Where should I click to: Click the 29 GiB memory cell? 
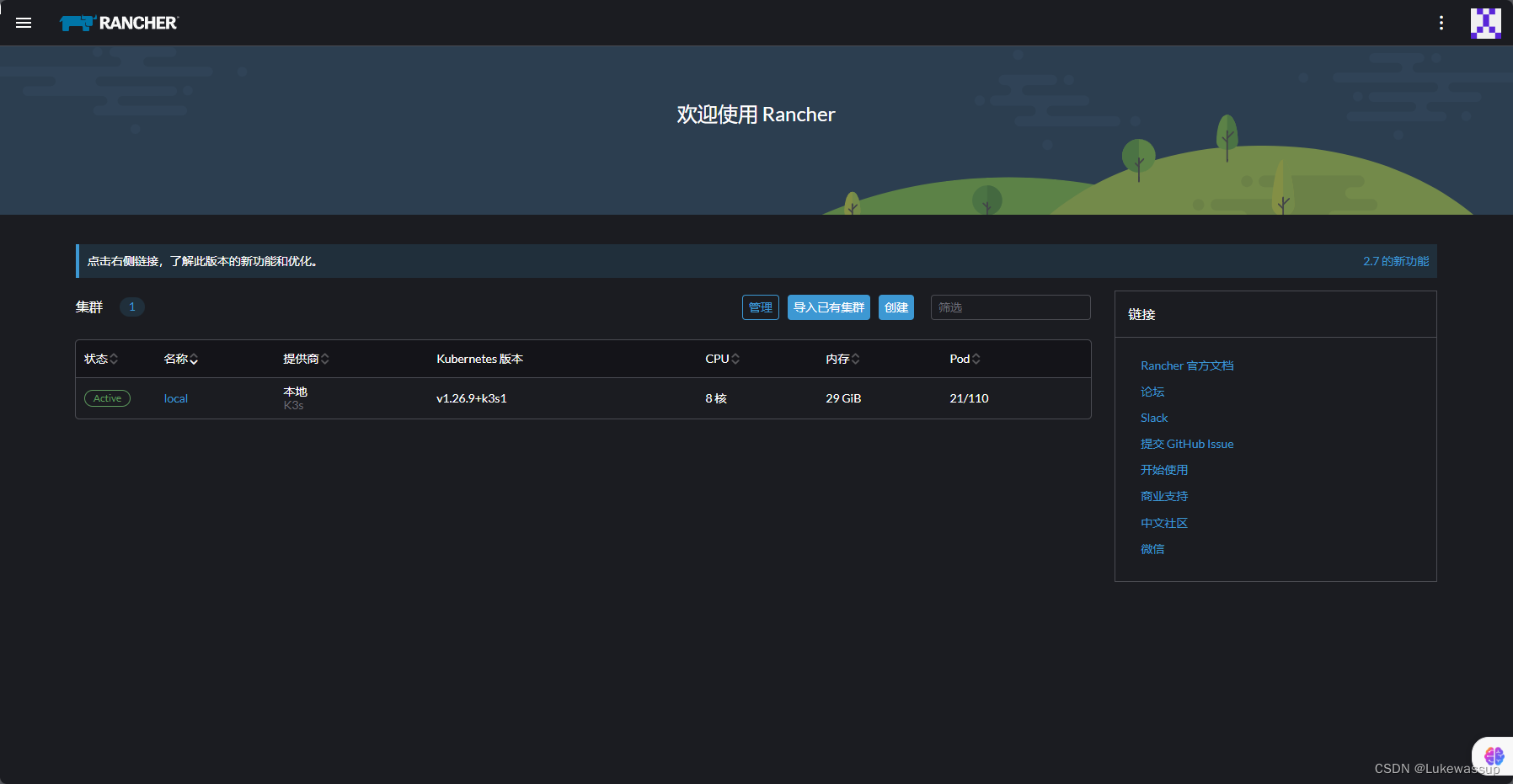(843, 398)
